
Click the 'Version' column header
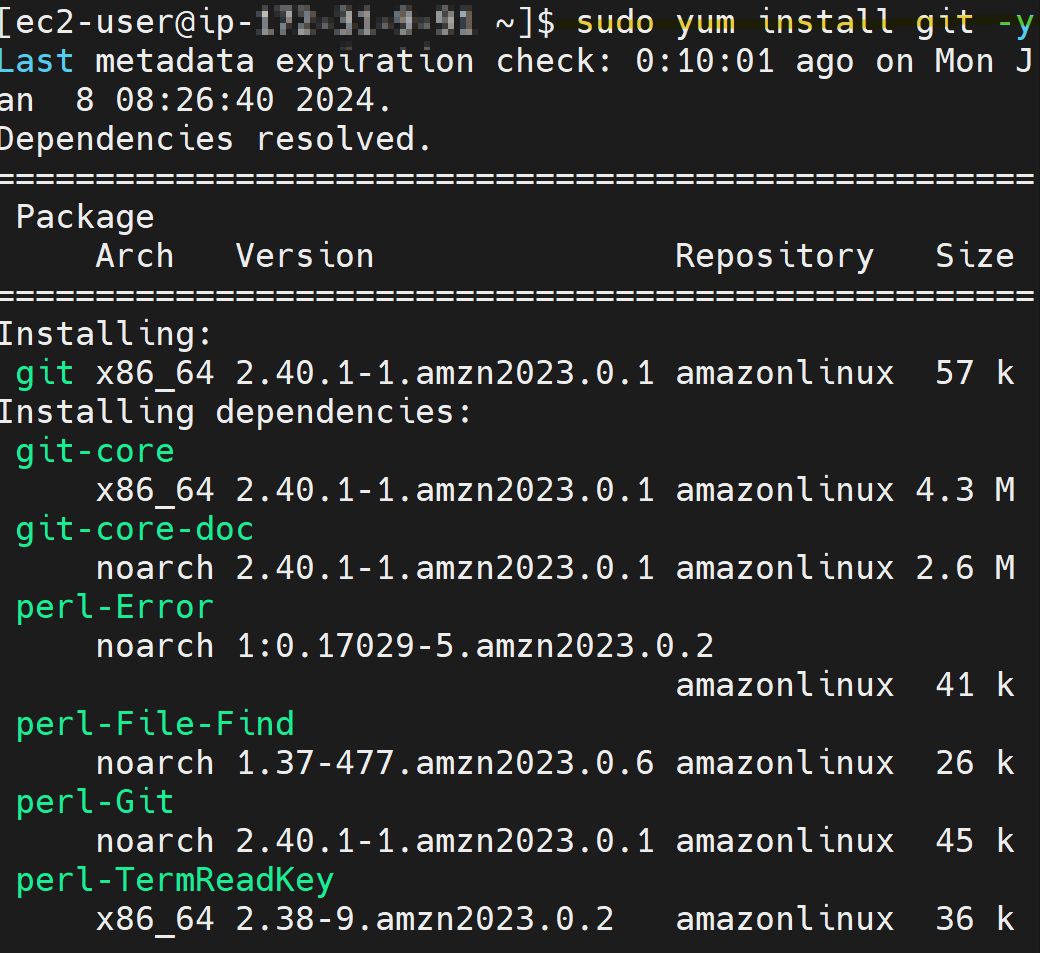305,256
